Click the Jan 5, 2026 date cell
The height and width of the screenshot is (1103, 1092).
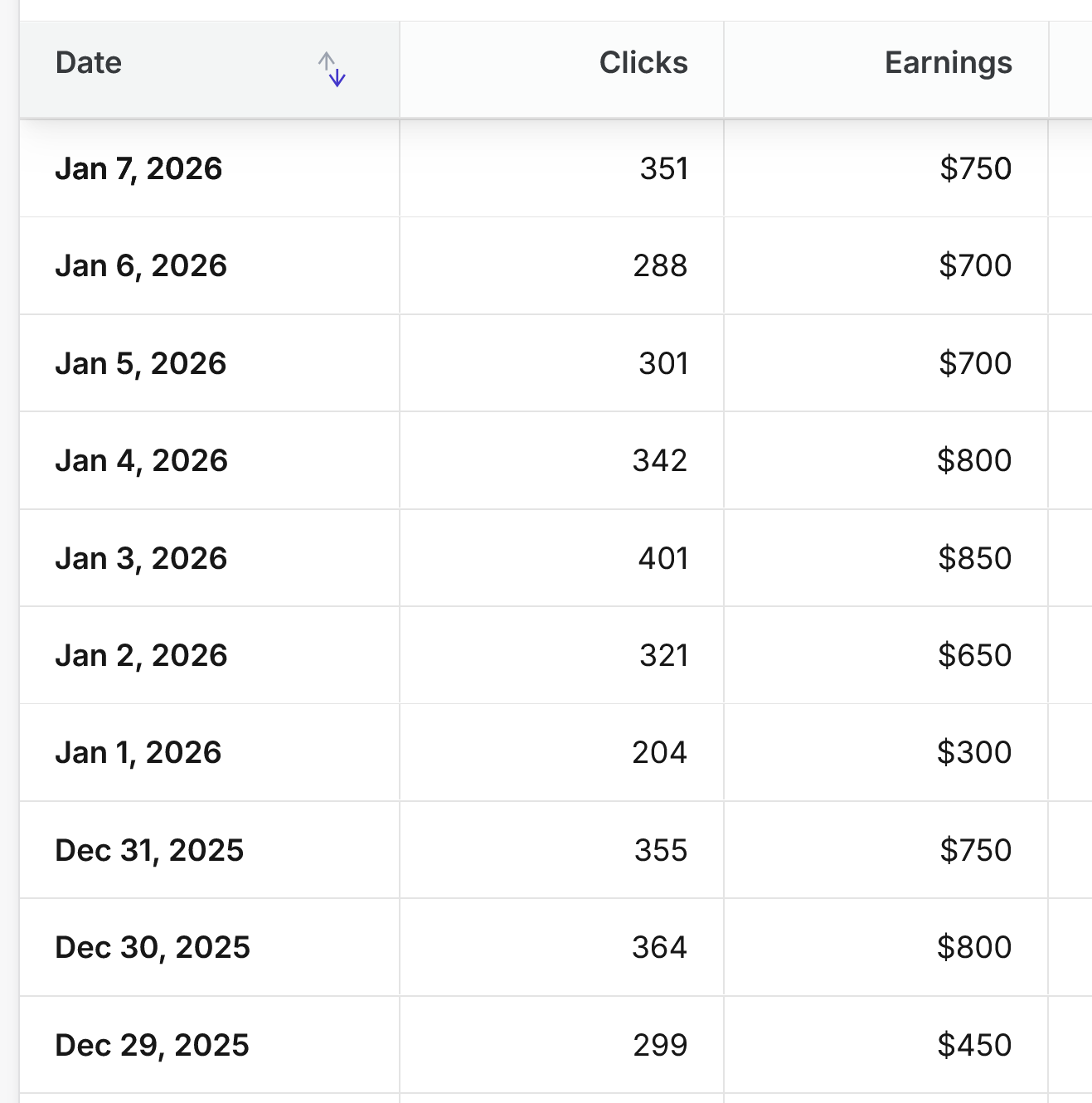(x=140, y=364)
